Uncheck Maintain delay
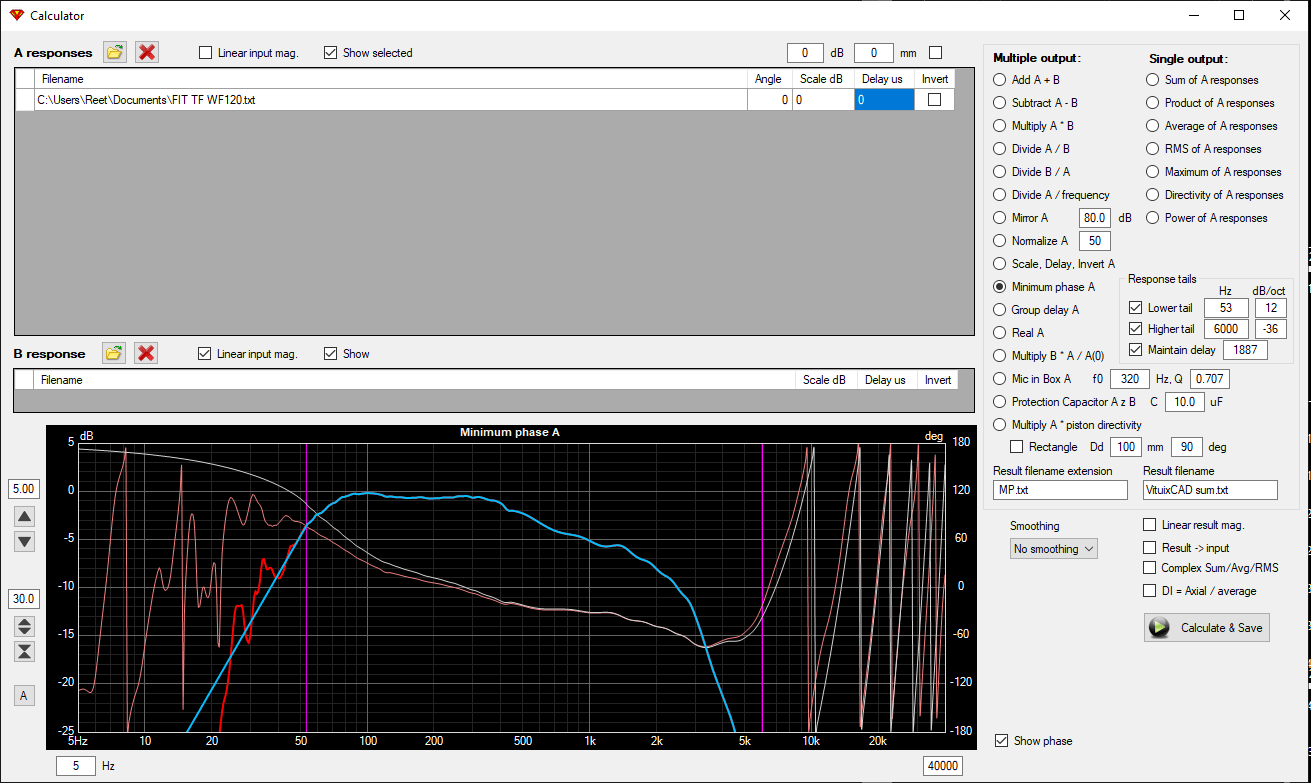1311x783 pixels. 1135,350
